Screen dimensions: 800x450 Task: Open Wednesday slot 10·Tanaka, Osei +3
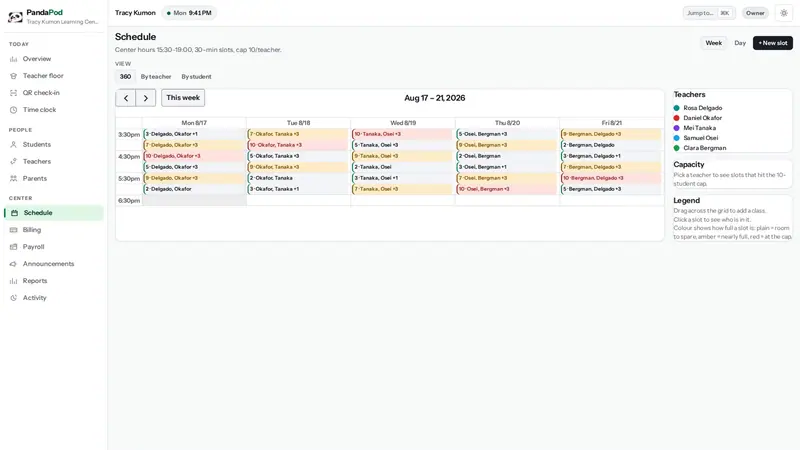click(403, 134)
